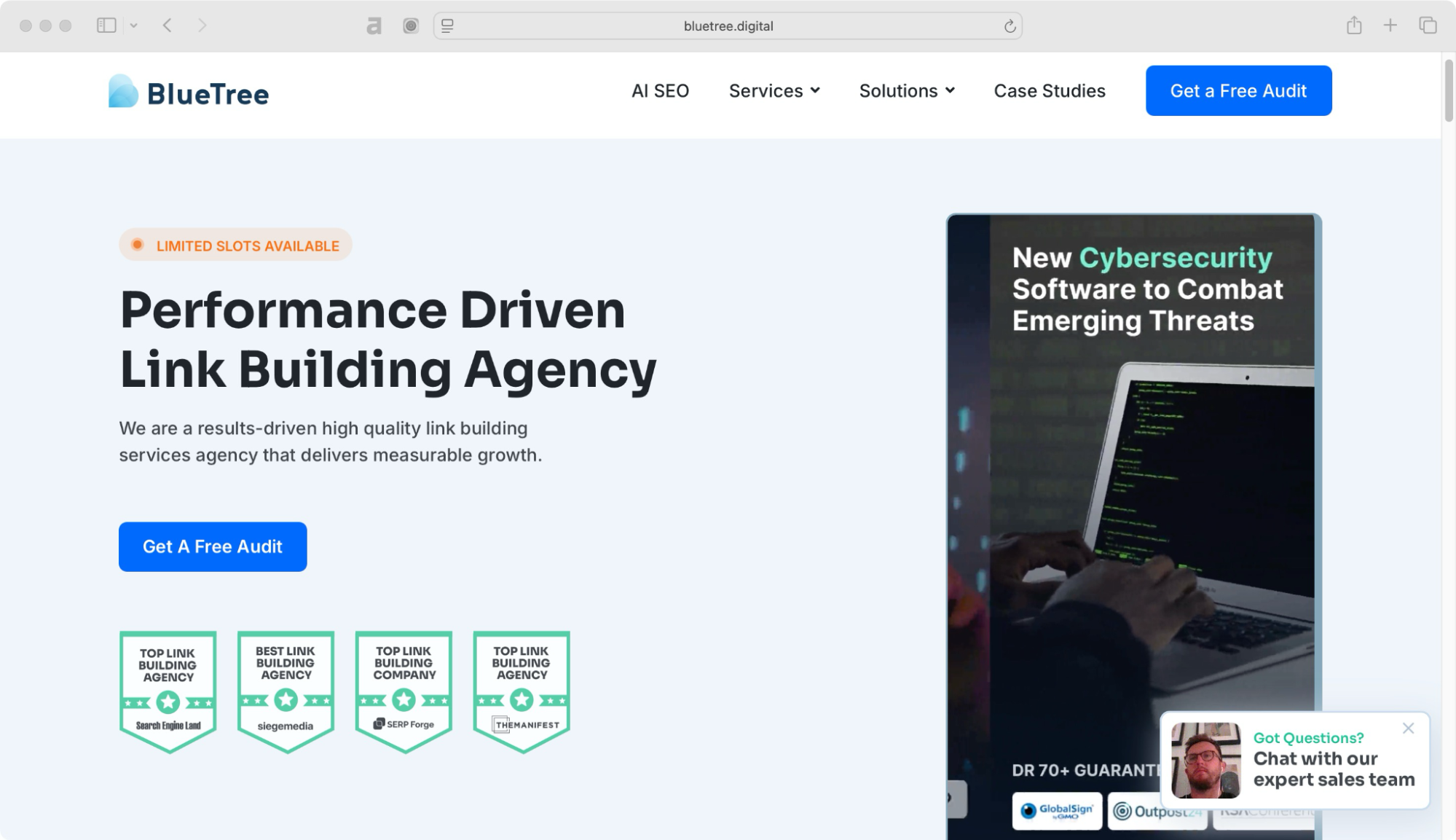
Task: Expand the Solutions dropdown menu
Action: [907, 91]
